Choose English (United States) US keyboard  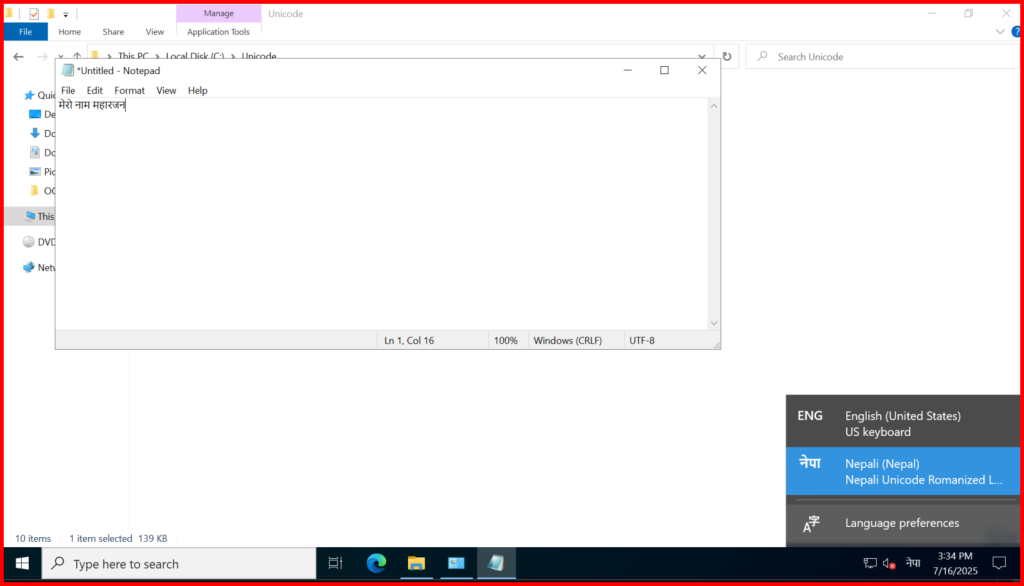[903, 423]
